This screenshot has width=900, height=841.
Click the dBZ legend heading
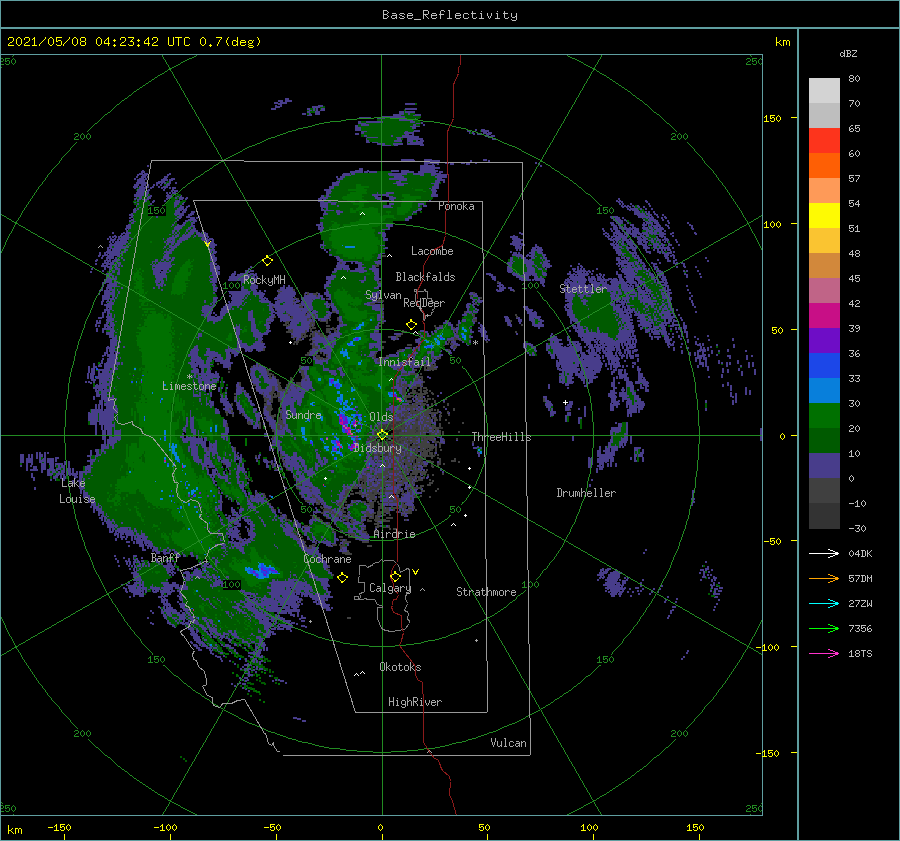click(x=848, y=53)
